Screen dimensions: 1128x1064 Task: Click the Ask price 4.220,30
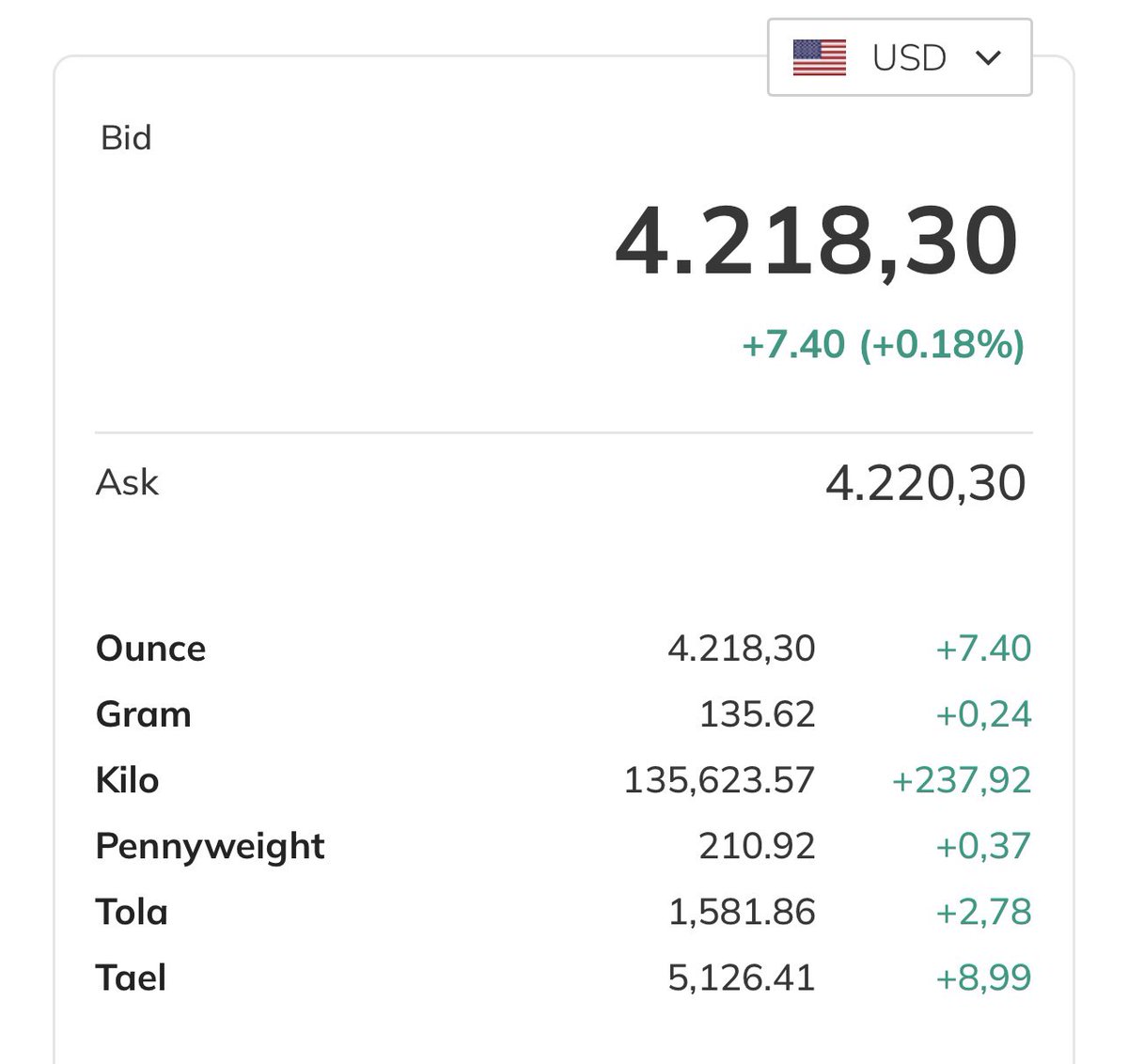926,483
